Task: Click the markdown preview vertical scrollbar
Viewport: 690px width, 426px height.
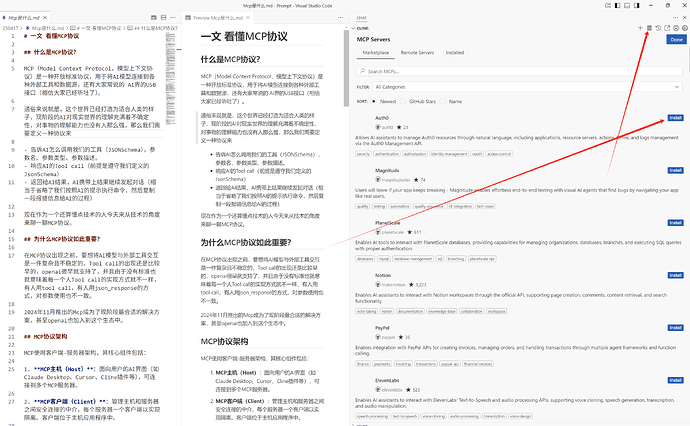Action: (x=346, y=68)
